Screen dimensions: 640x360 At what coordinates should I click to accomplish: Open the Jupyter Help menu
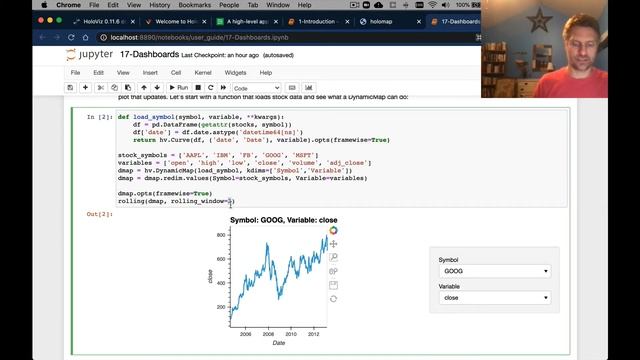(266, 73)
